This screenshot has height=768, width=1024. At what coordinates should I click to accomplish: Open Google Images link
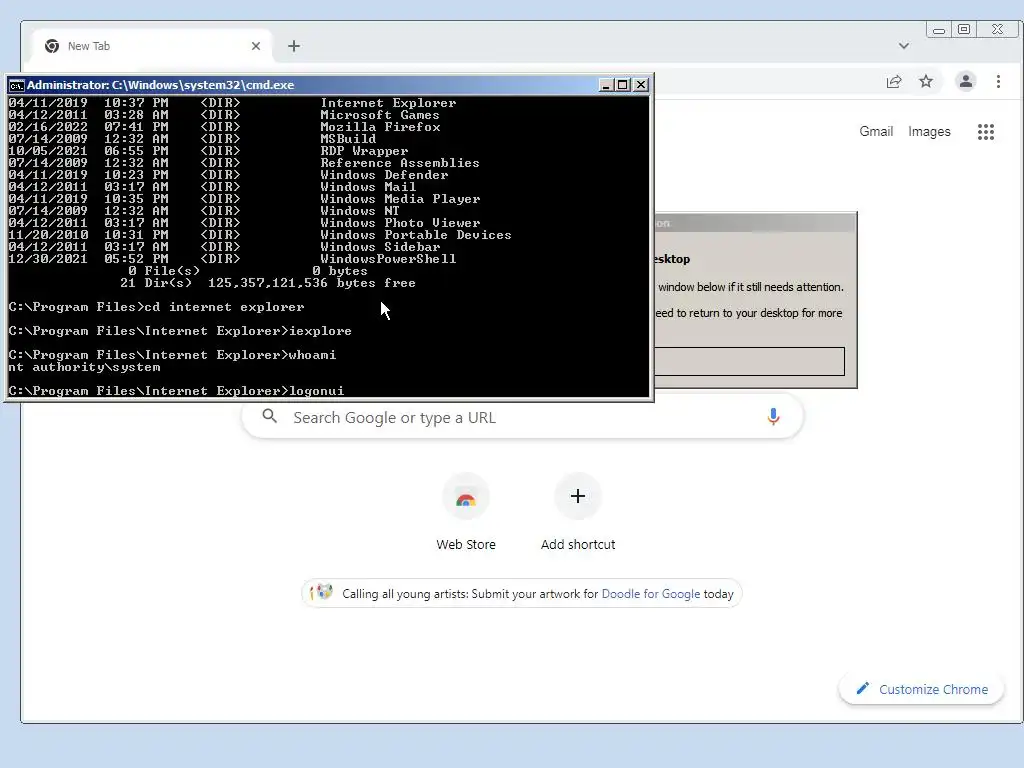point(929,131)
